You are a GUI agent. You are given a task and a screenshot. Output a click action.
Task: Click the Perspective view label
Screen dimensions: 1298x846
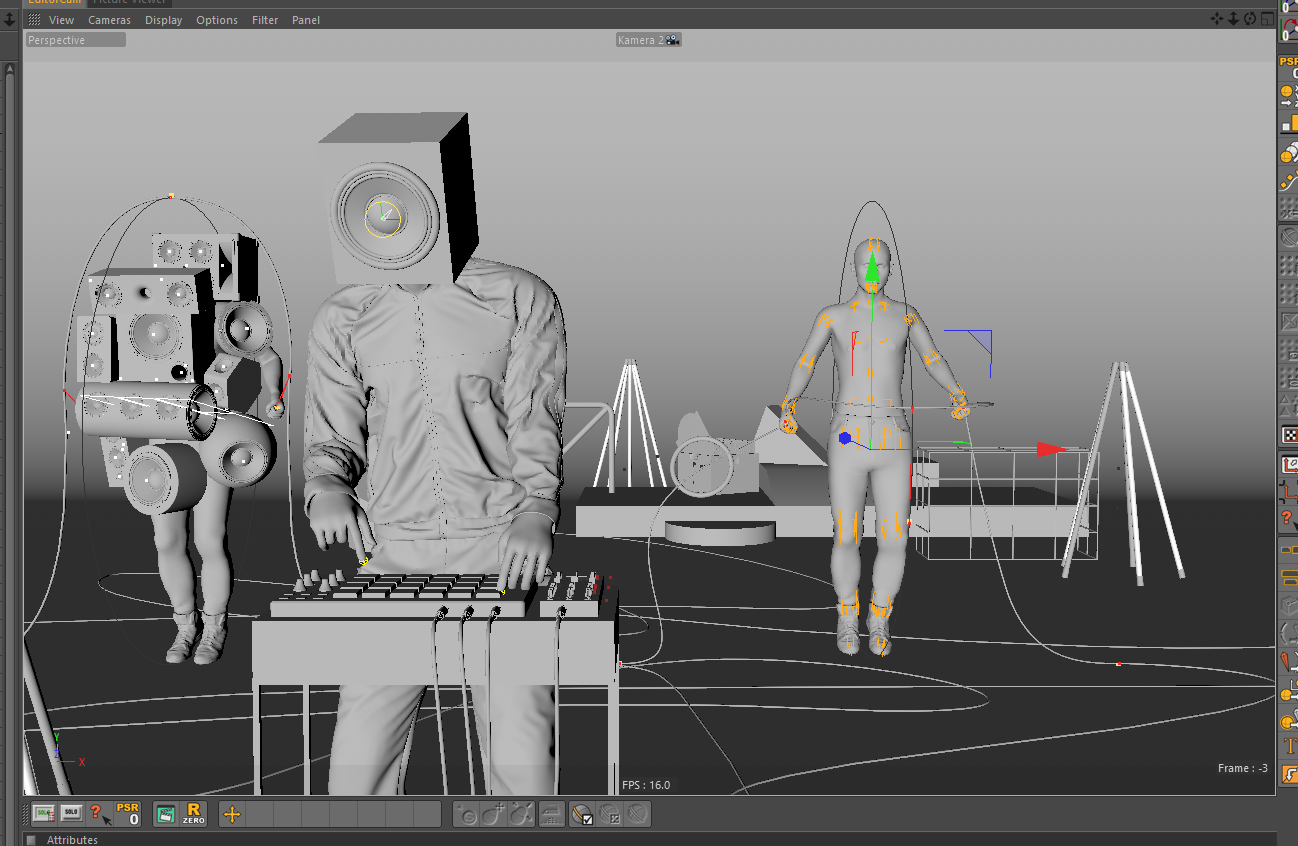[x=75, y=40]
